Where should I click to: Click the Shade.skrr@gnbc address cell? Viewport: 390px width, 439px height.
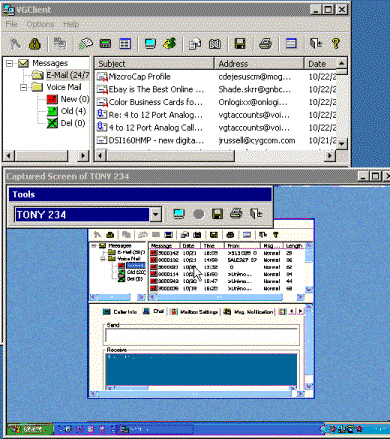click(x=255, y=89)
